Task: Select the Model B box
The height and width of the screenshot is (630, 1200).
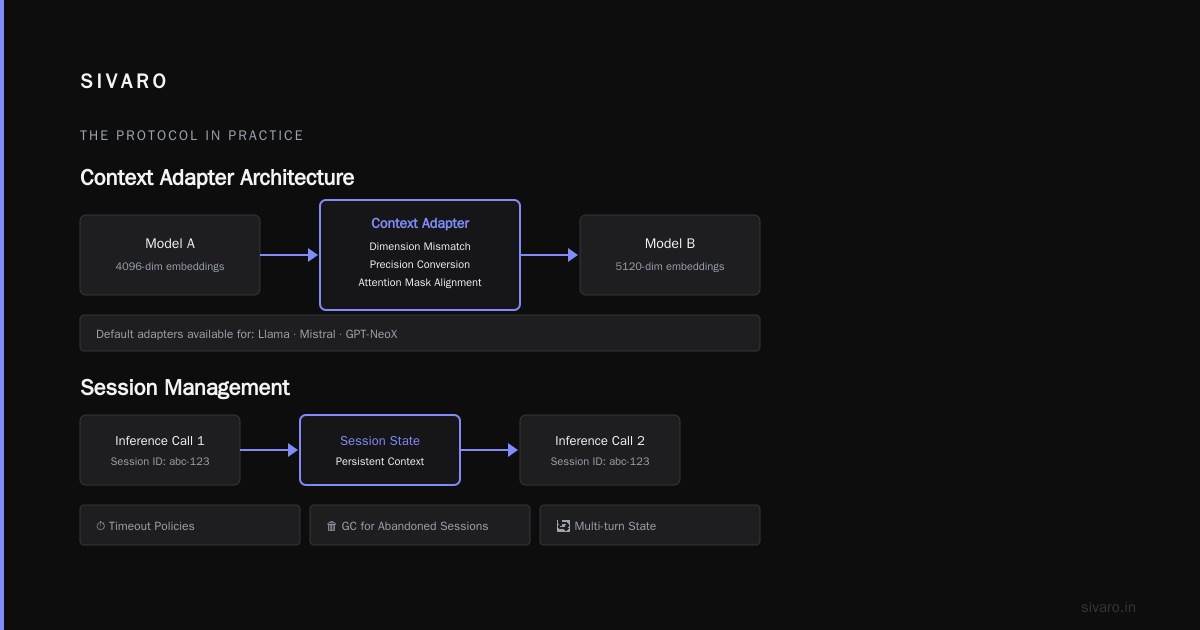Action: [x=670, y=255]
